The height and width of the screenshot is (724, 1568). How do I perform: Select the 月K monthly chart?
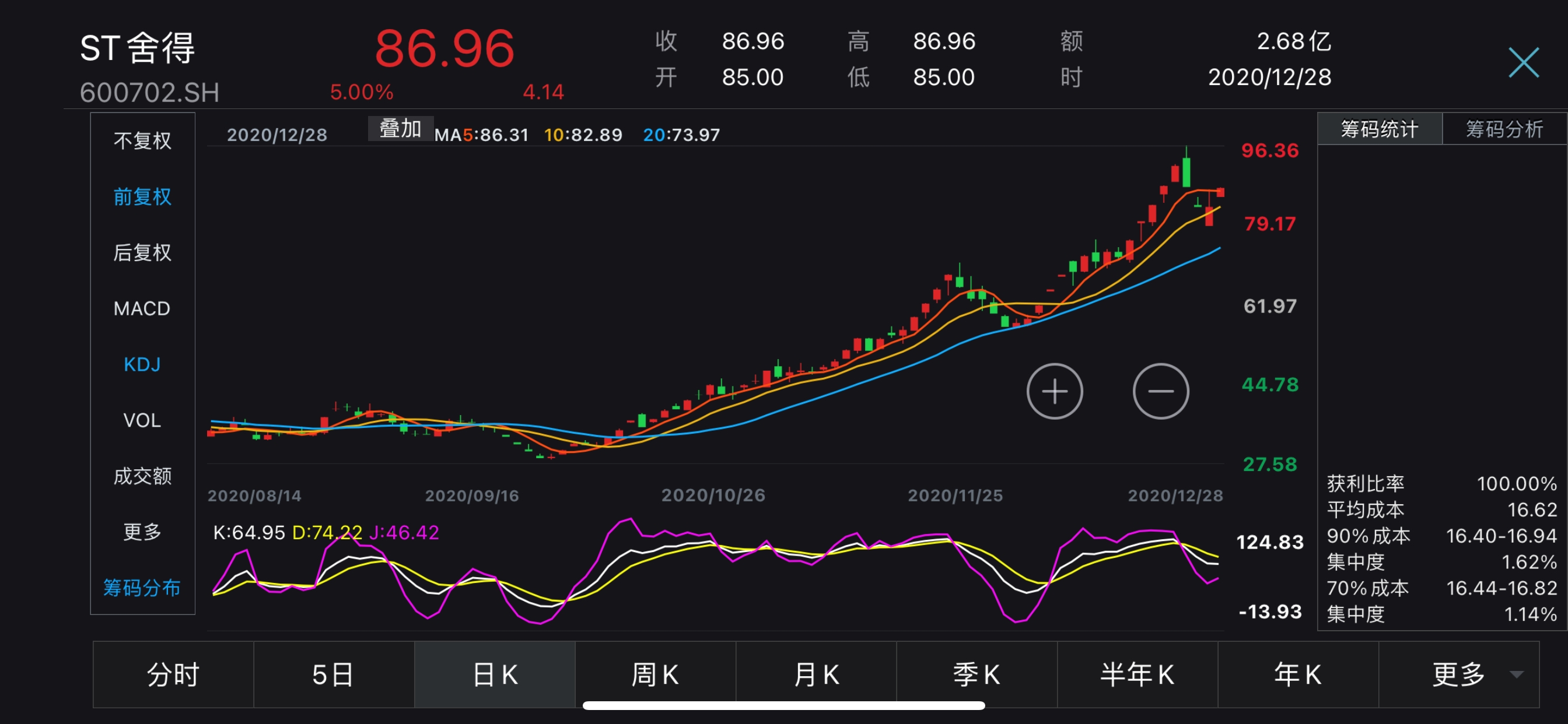[815, 674]
